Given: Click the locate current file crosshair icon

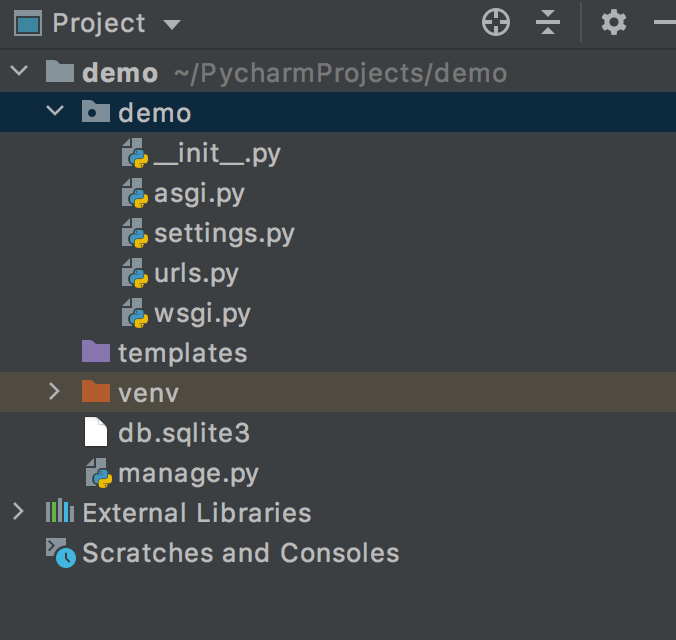Looking at the screenshot, I should [x=496, y=22].
